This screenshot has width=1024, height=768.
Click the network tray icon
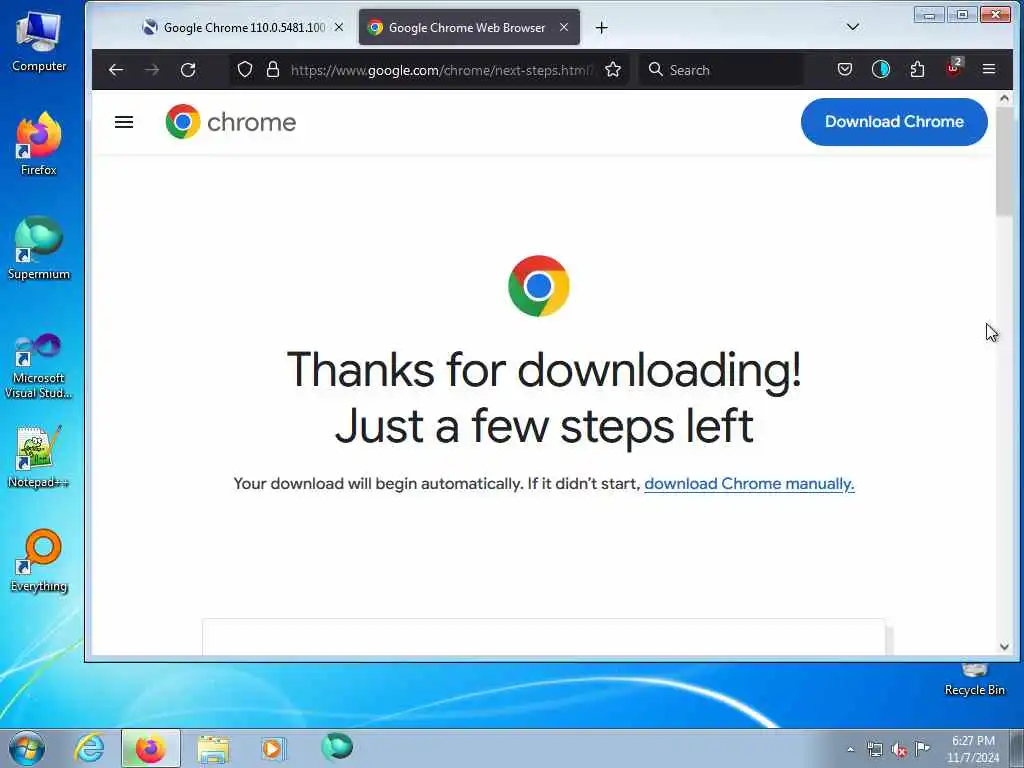874,749
